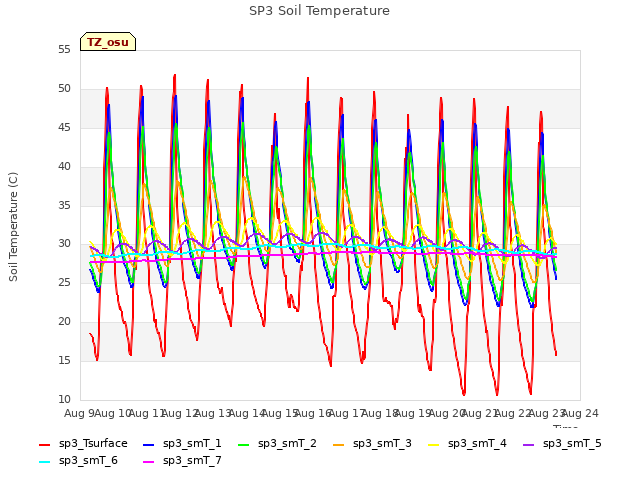Click the Aug 24 x-axis label

[580, 414]
